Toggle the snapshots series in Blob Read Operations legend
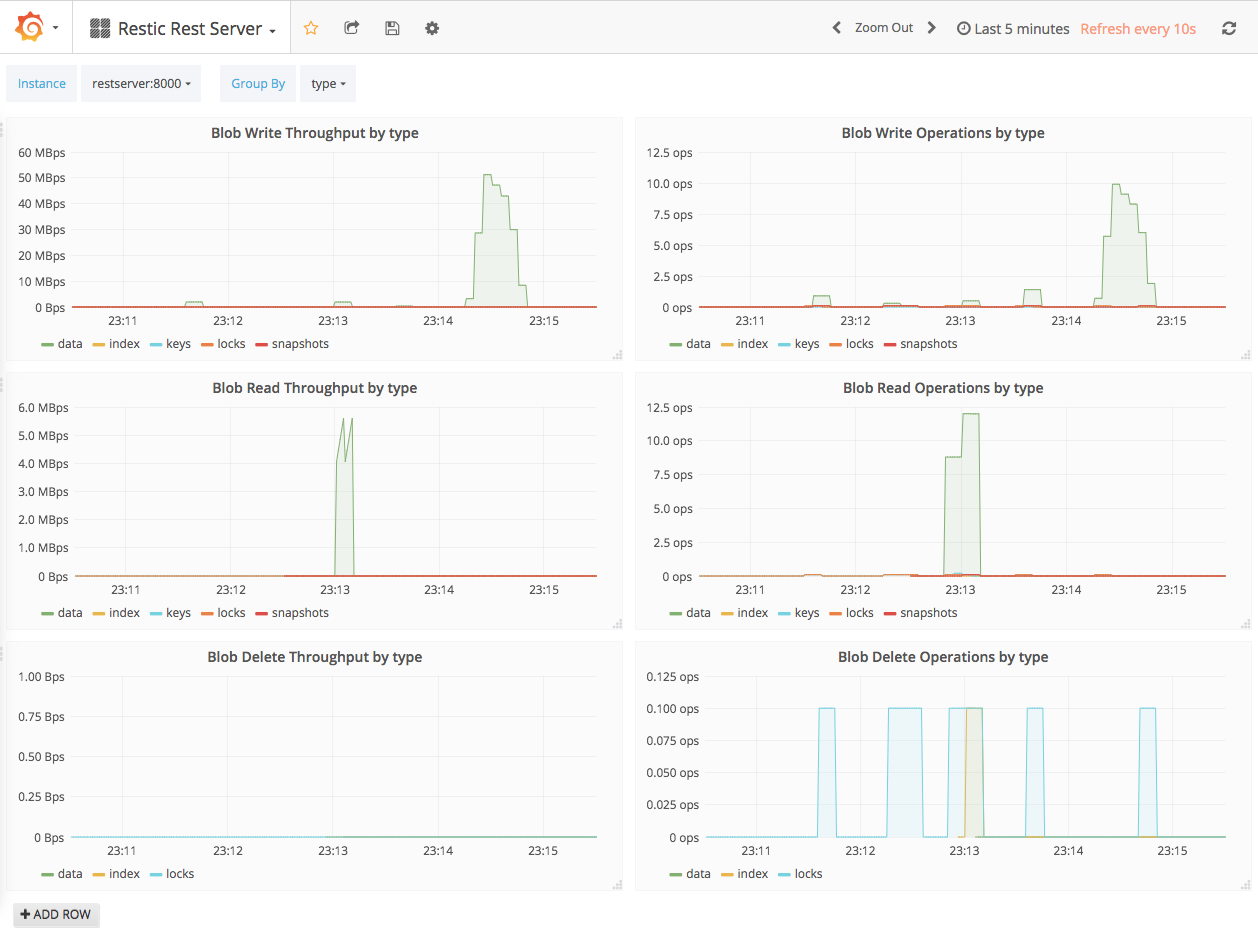1258x935 pixels. (928, 612)
